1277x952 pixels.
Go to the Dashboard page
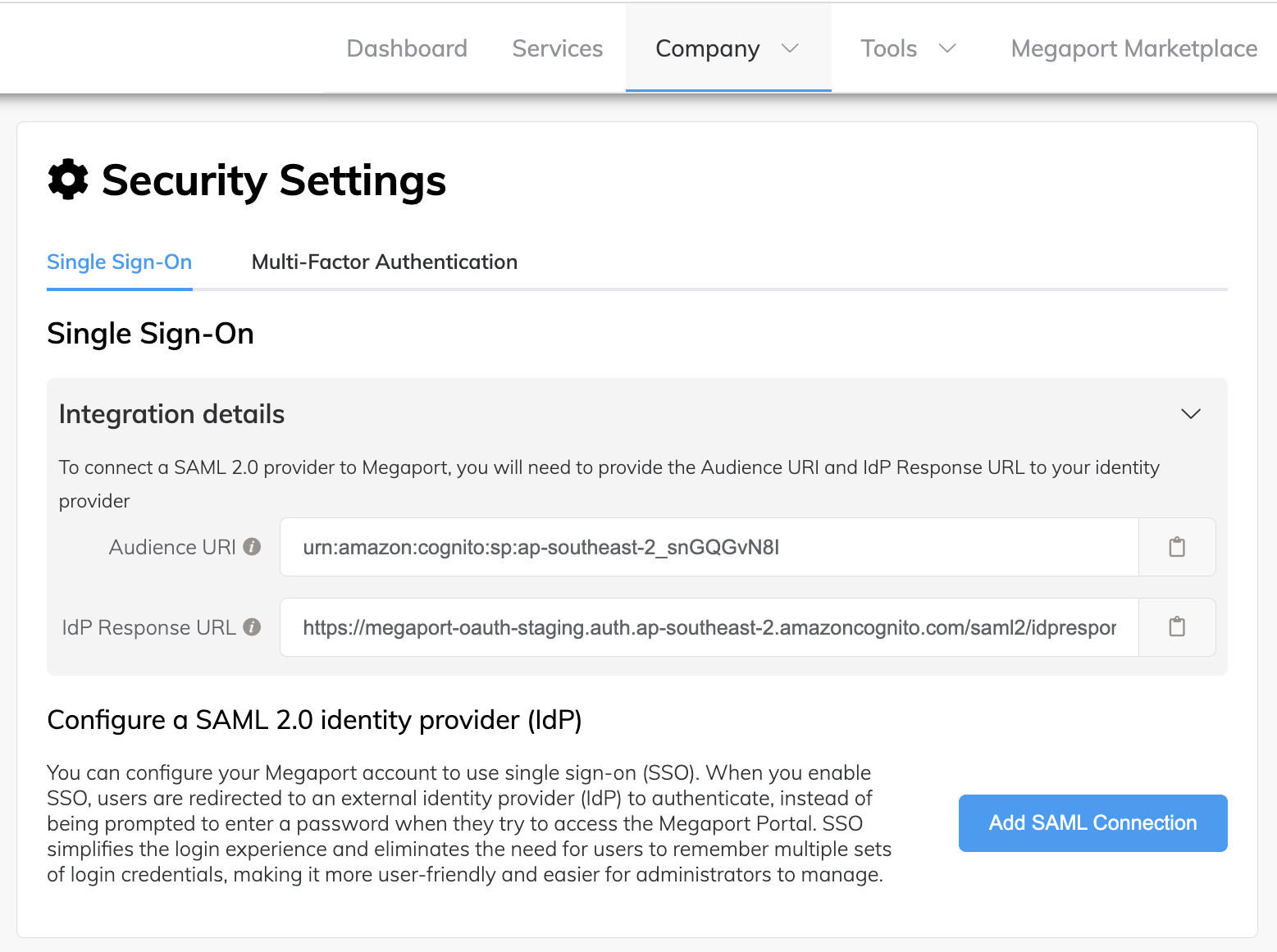point(407,48)
